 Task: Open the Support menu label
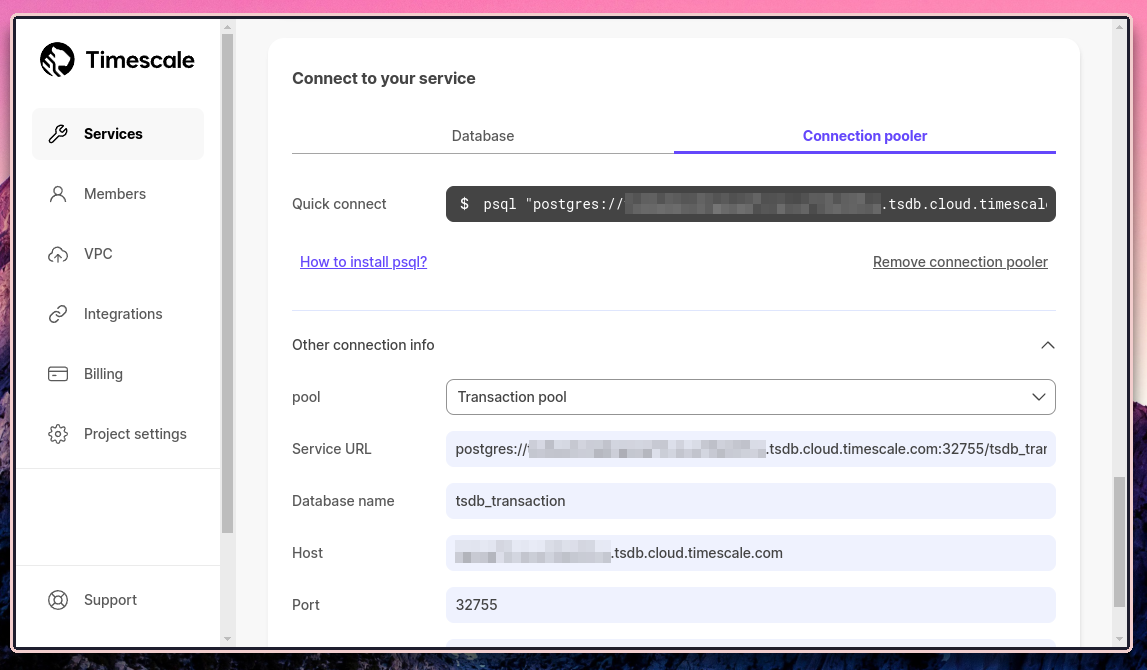(x=110, y=600)
